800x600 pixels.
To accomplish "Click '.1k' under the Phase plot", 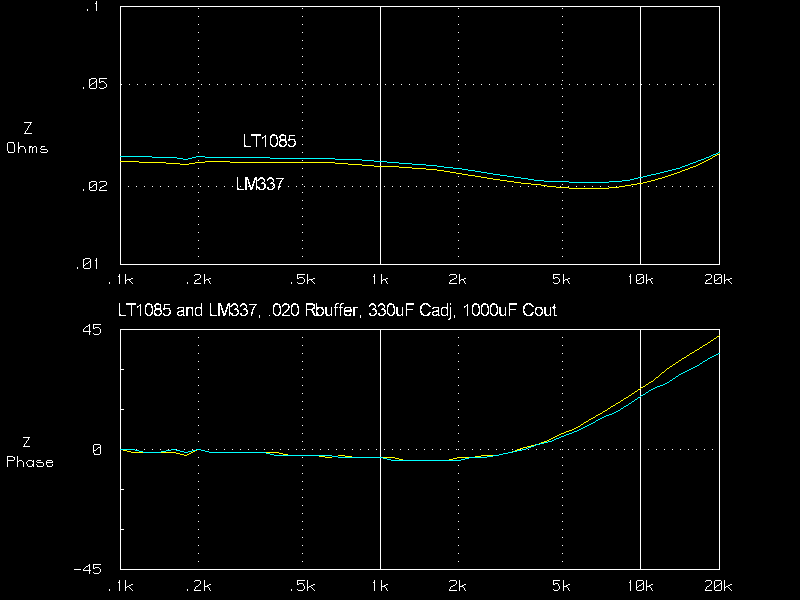I will coord(121,586).
